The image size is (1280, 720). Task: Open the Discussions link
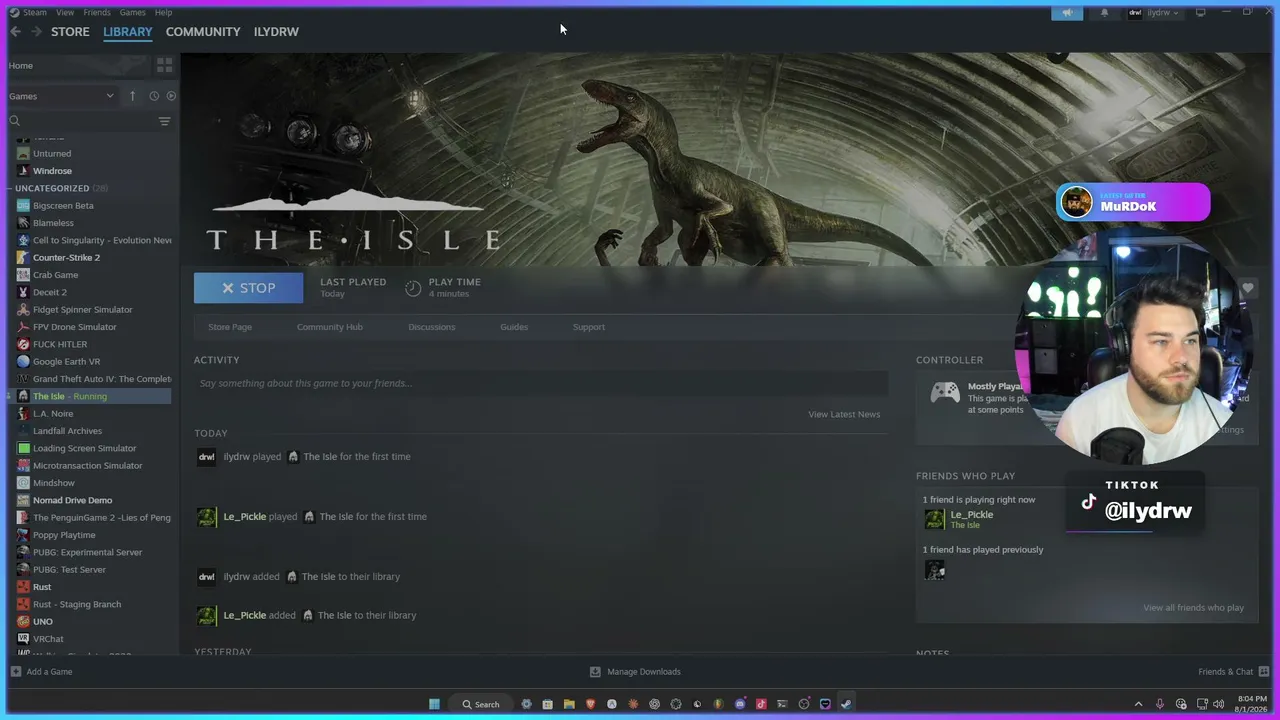(432, 327)
